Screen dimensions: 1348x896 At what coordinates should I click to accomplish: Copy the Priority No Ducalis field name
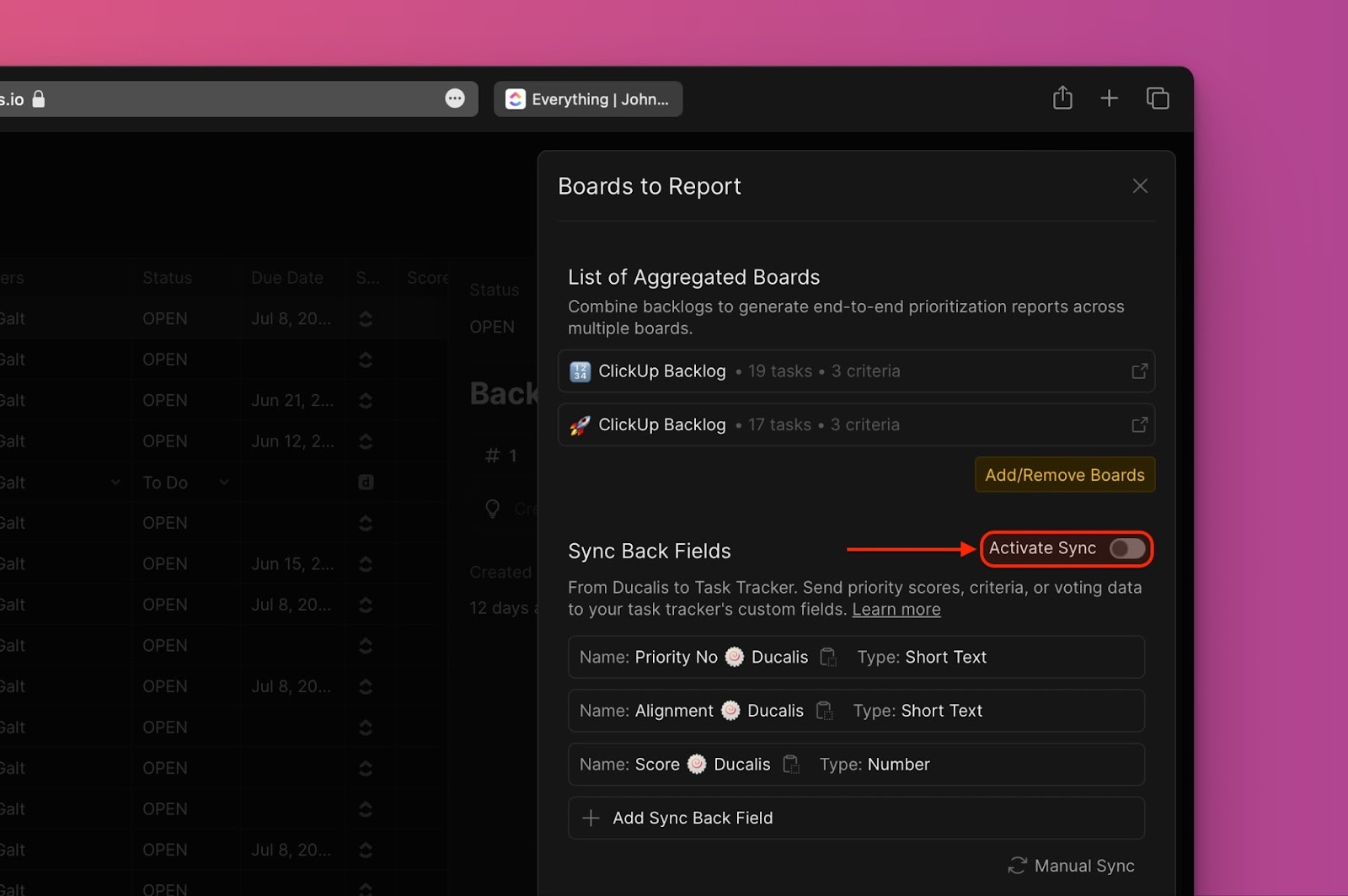coord(828,657)
